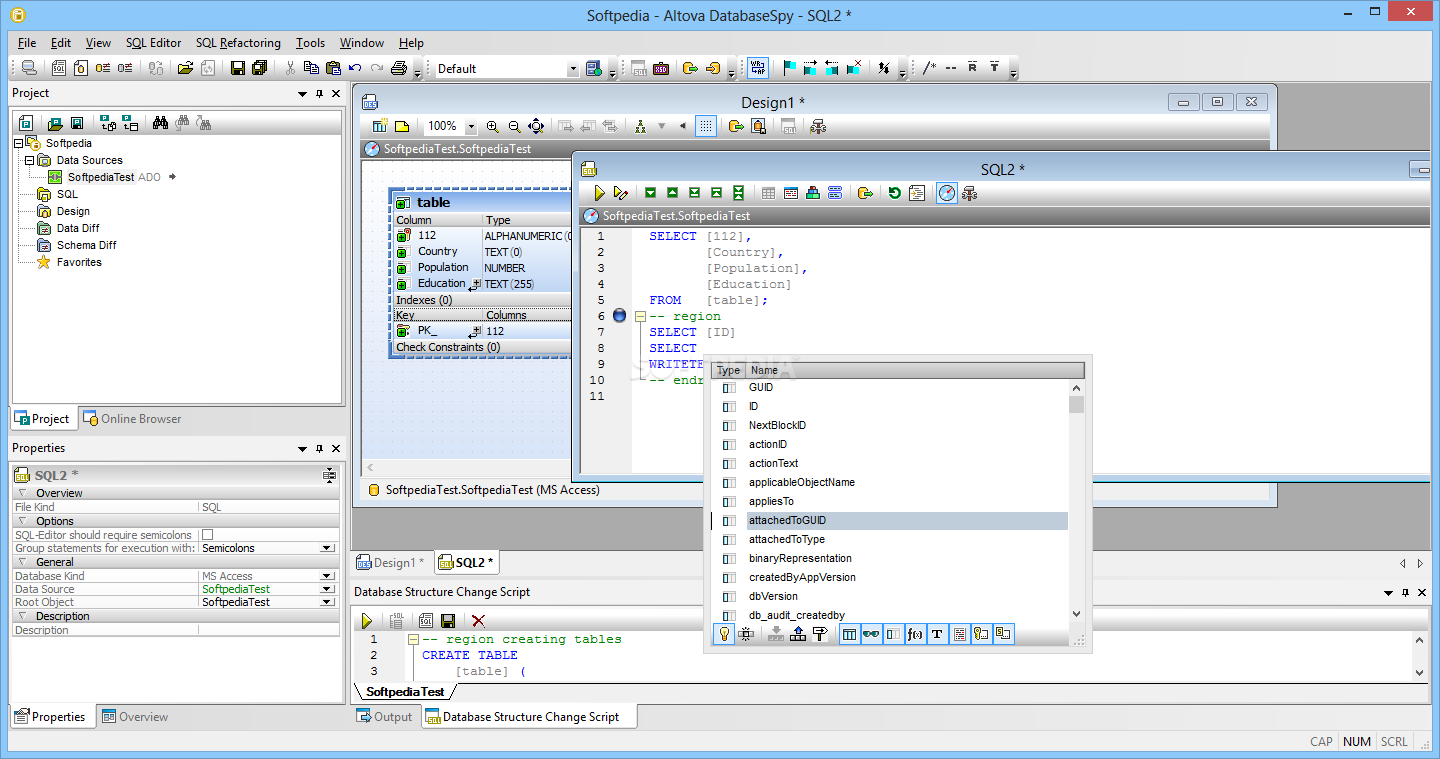Switch to the Overview tab
This screenshot has width=1440, height=759.
pos(135,717)
